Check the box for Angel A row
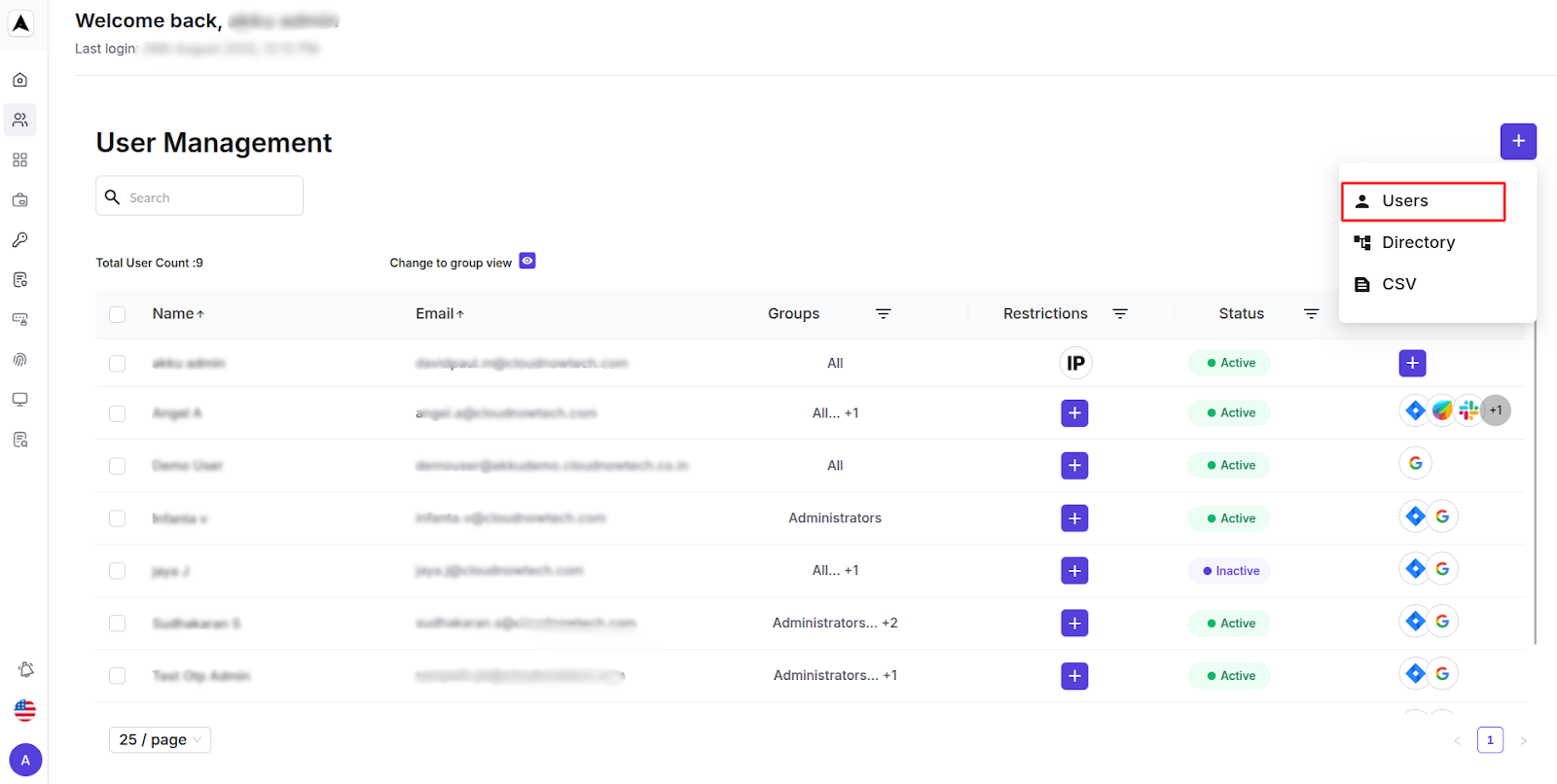1557x784 pixels. click(x=118, y=413)
